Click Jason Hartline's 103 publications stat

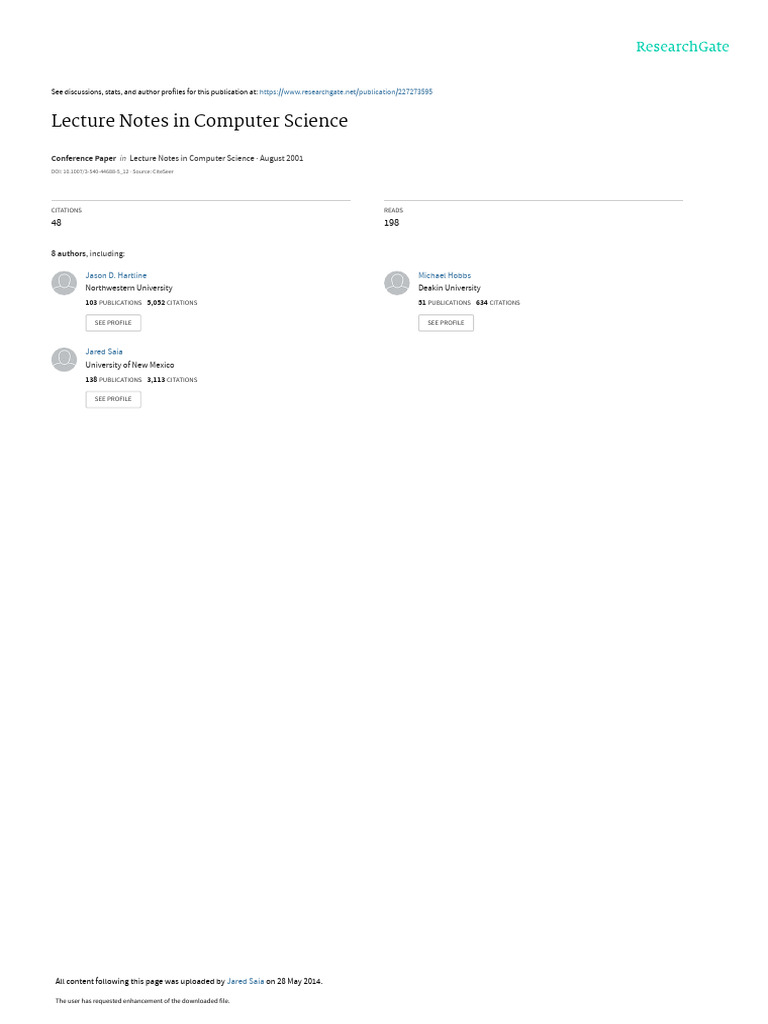[x=114, y=303]
